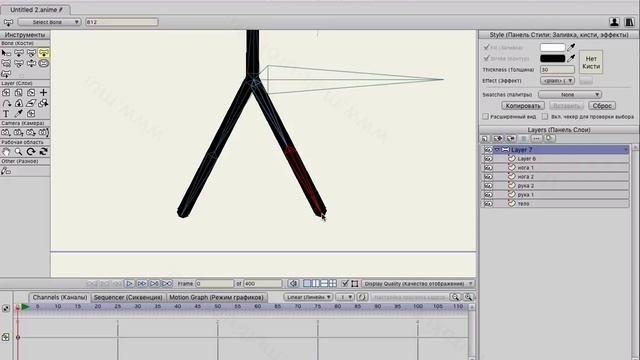
Task: Select the Translate Bone tool
Action: point(19,53)
